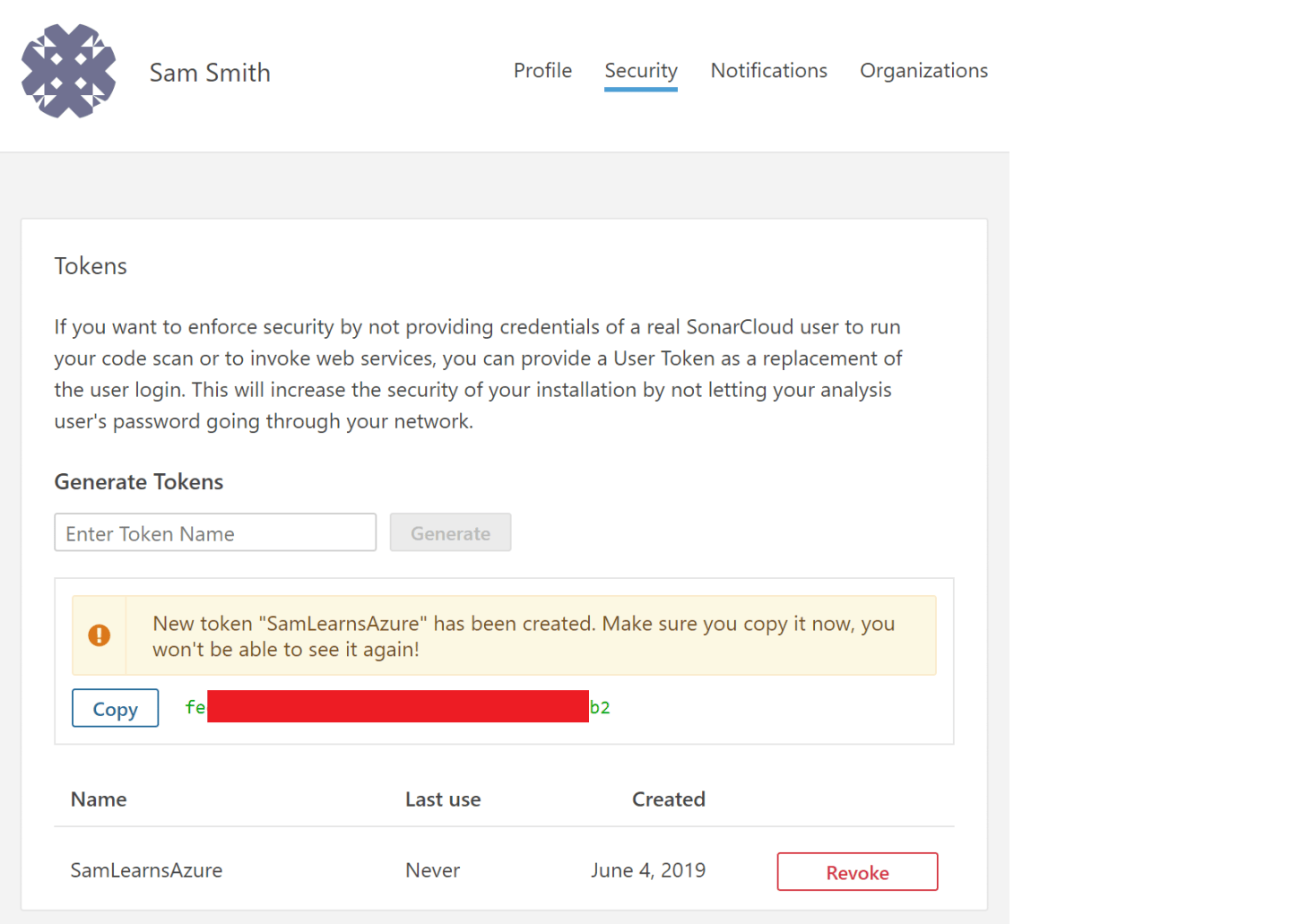Click Sam Smith's avatar image
Viewport: 1291px width, 924px height.
click(69, 71)
